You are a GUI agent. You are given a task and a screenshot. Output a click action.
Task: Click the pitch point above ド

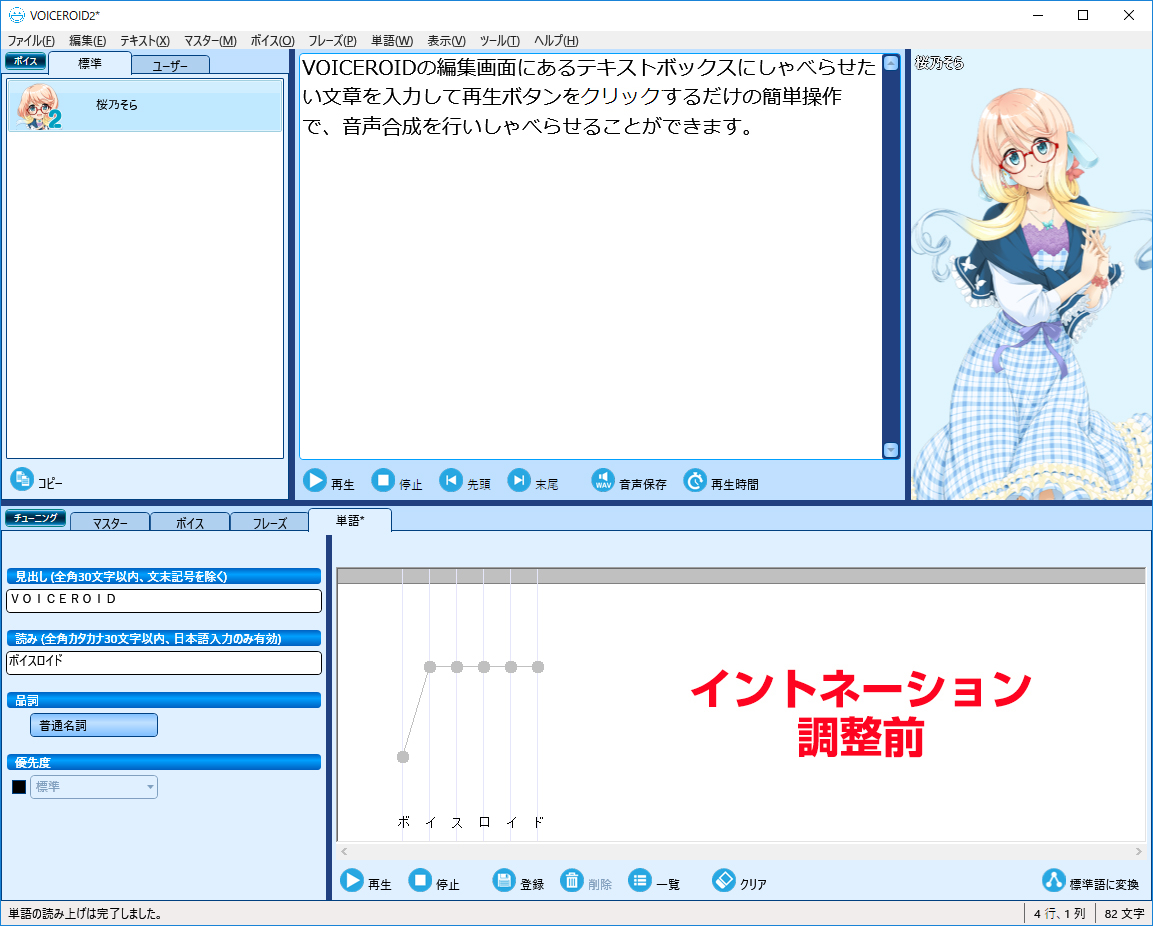pos(538,667)
